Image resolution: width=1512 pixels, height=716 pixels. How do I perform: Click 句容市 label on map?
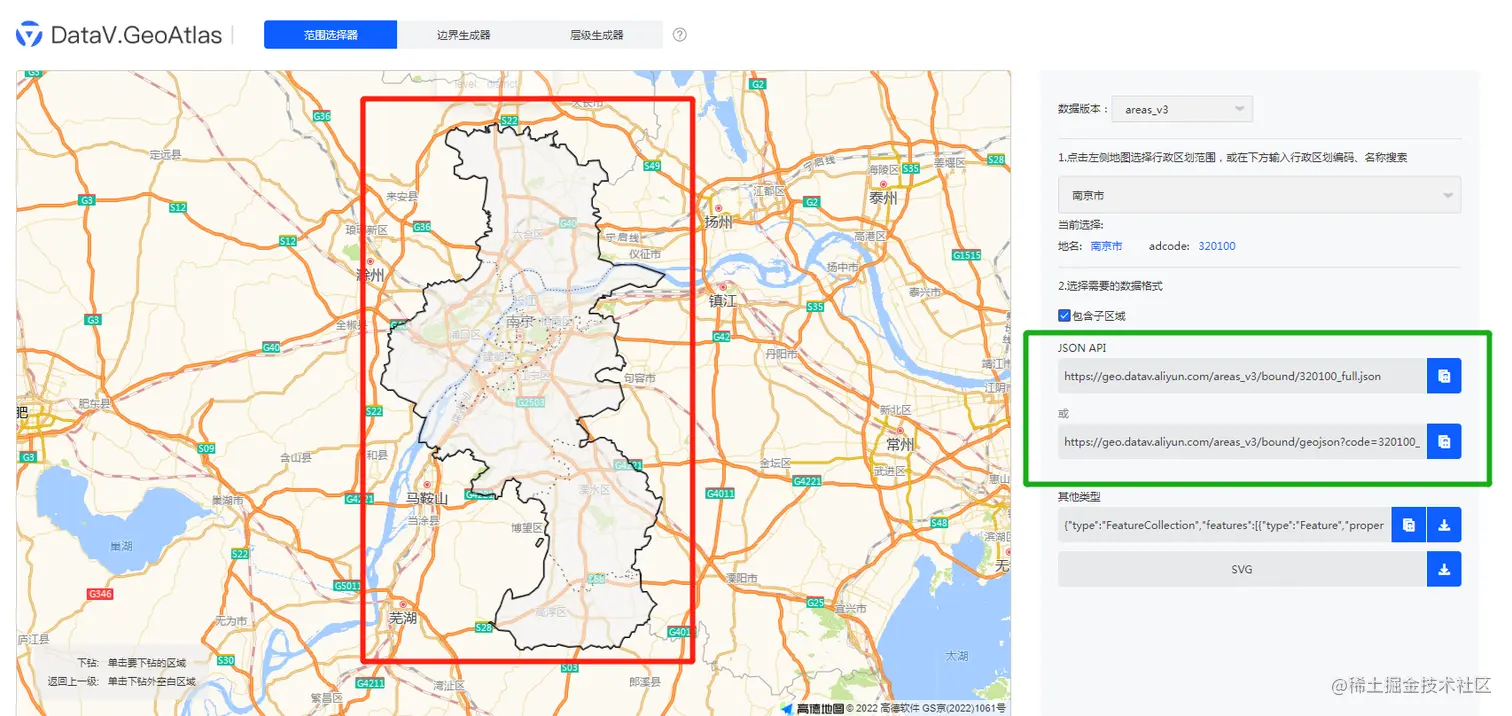click(639, 379)
